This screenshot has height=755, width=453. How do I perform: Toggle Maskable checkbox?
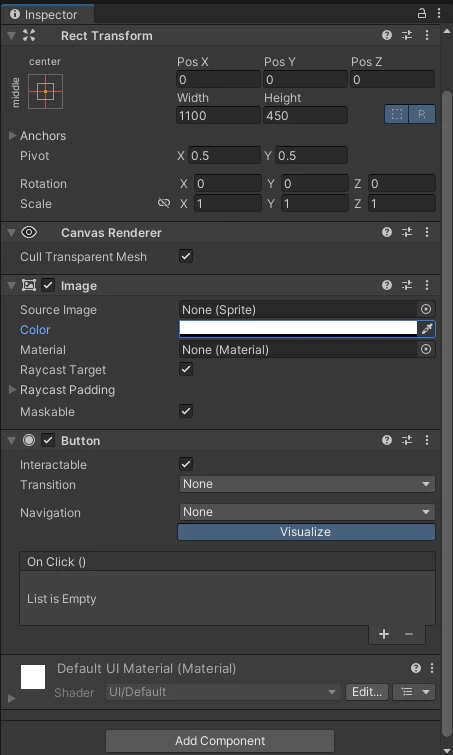click(186, 411)
